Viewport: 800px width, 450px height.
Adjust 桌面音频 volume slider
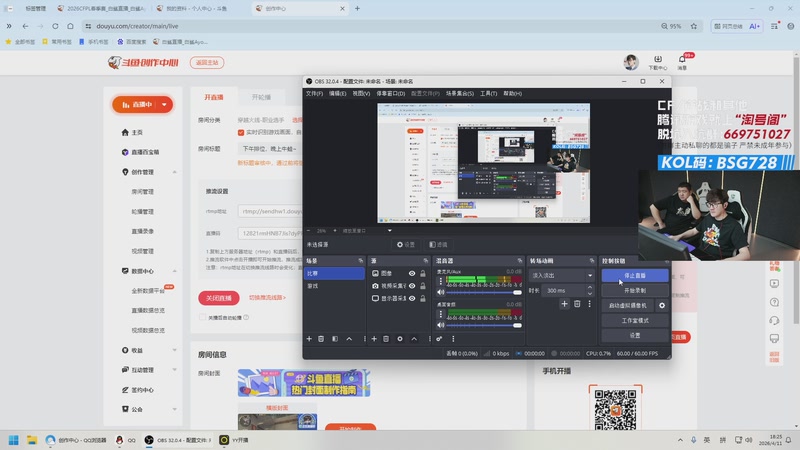(x=484, y=325)
